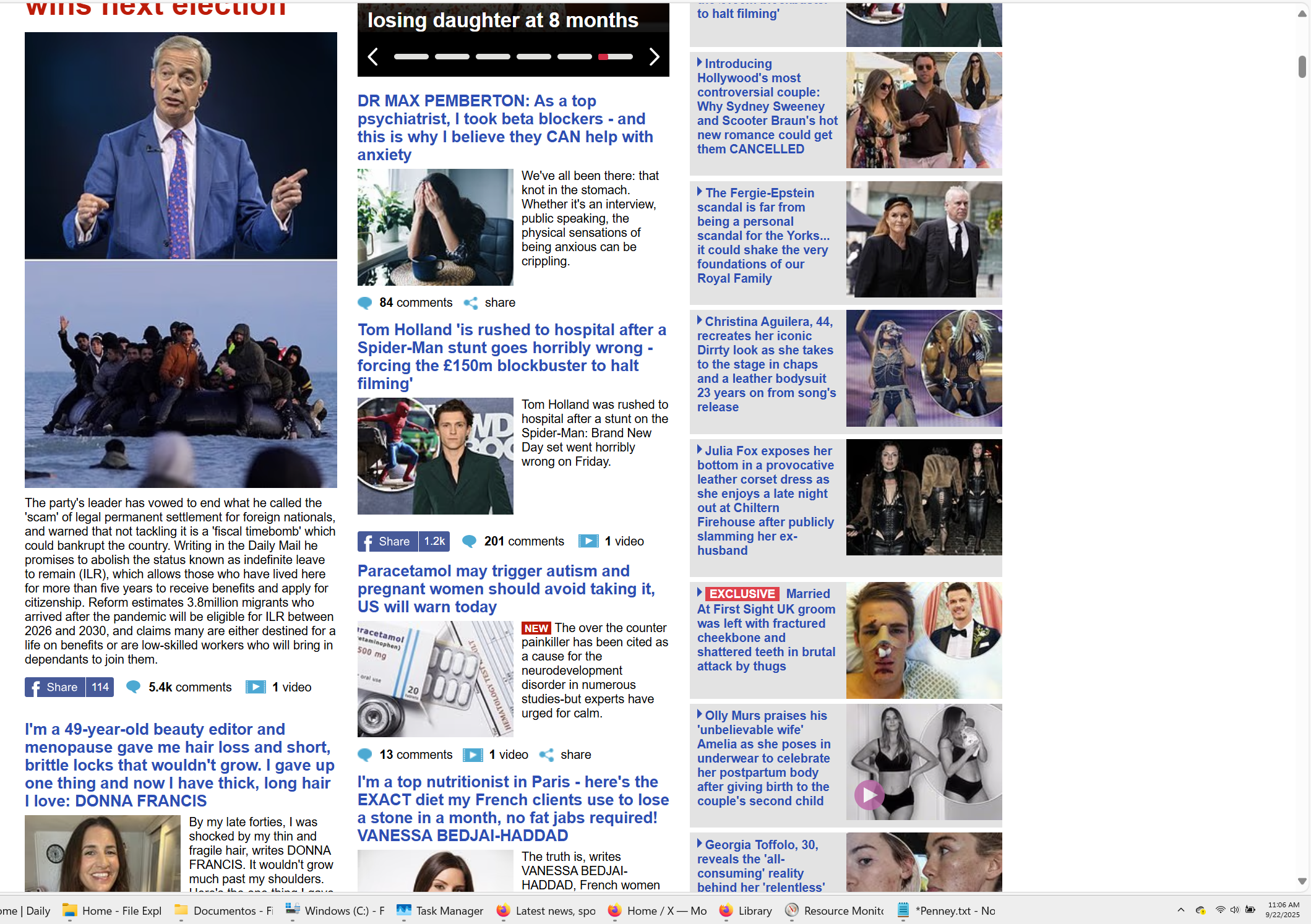Select the first carousel slide indicator
1311x924 pixels.
tap(411, 57)
